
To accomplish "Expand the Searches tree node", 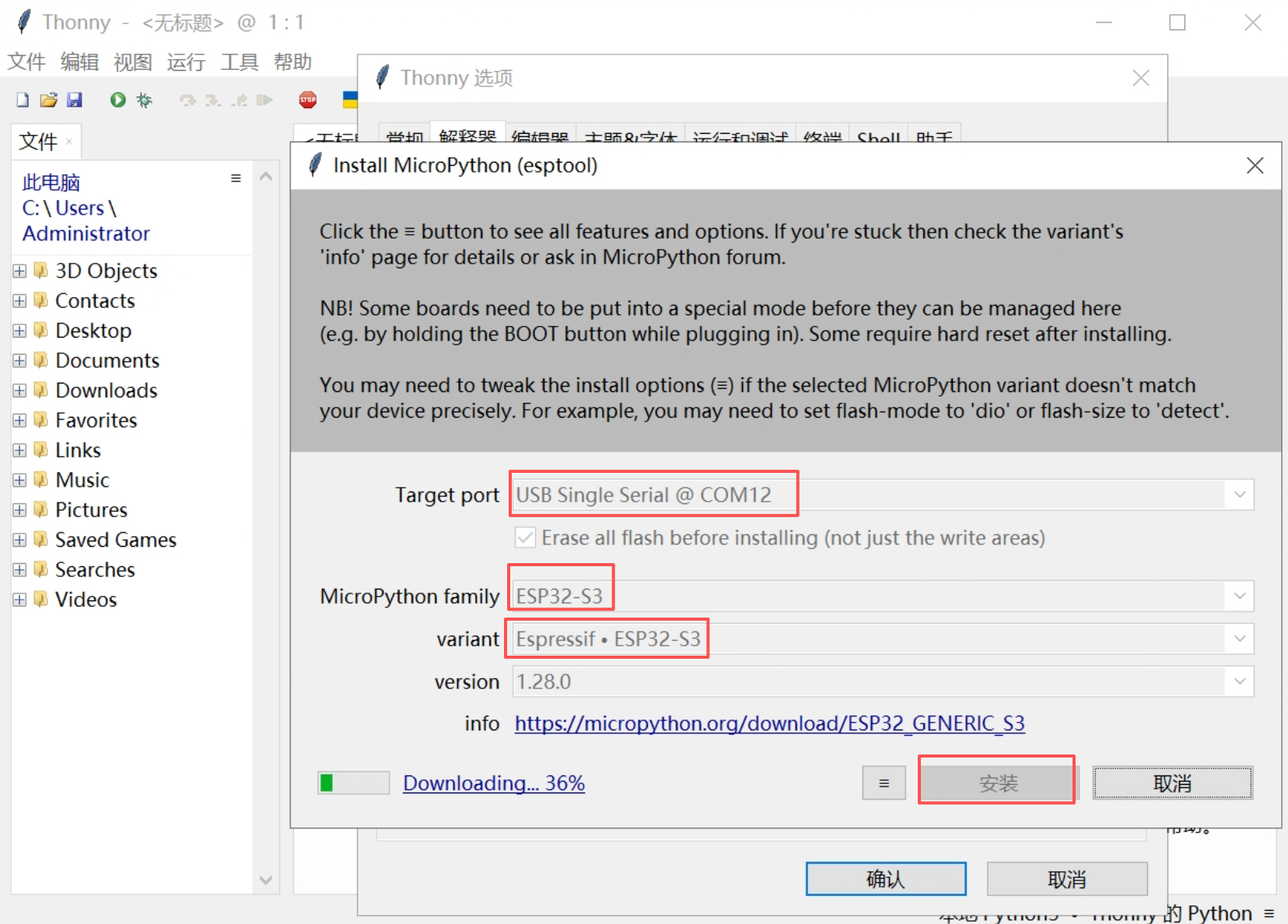I will (x=19, y=570).
